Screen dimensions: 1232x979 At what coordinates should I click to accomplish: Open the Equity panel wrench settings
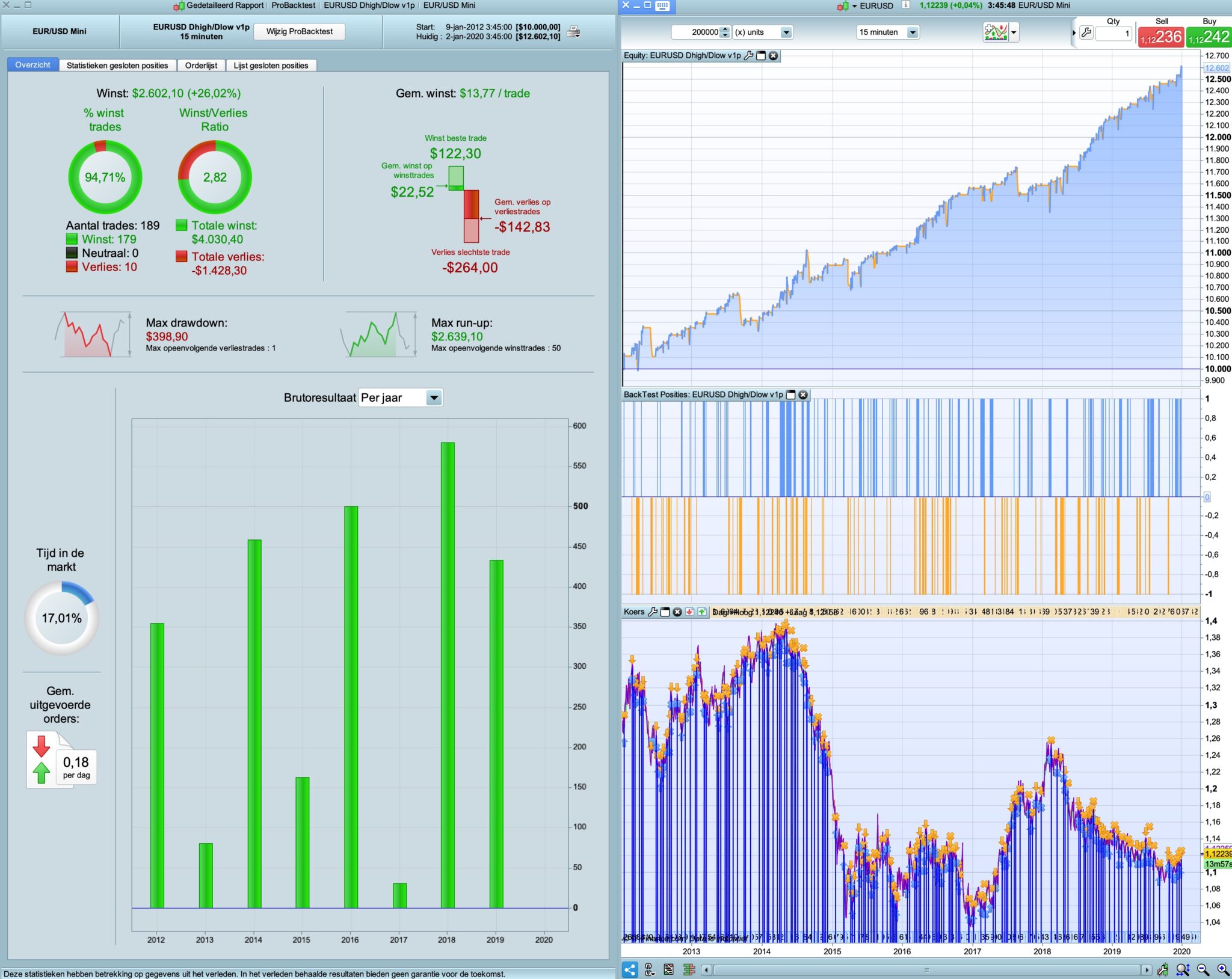(748, 55)
